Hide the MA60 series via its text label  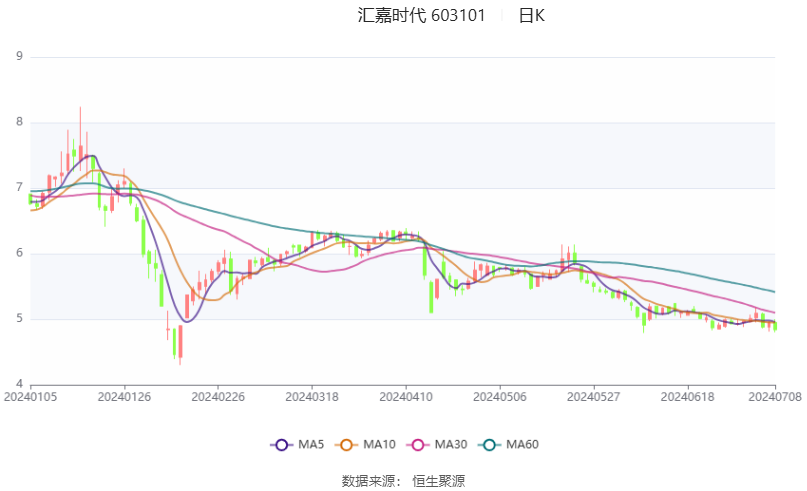pyautogui.click(x=522, y=444)
